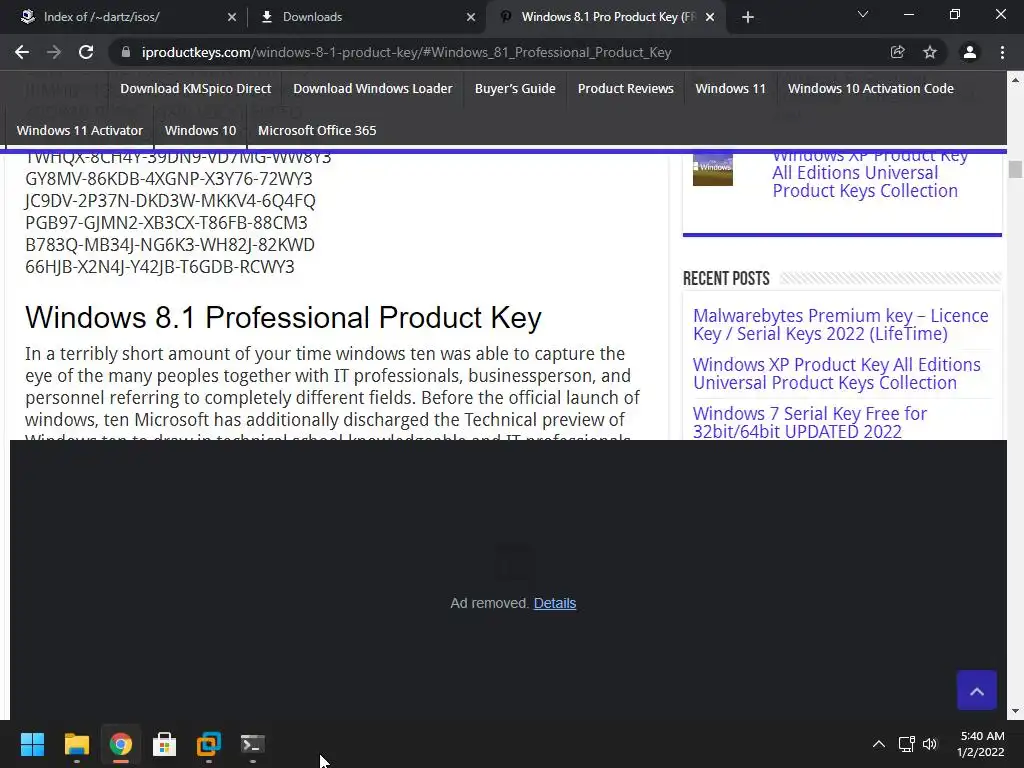
Task: Open the VirtualBox taskbar icon
Action: [208, 744]
